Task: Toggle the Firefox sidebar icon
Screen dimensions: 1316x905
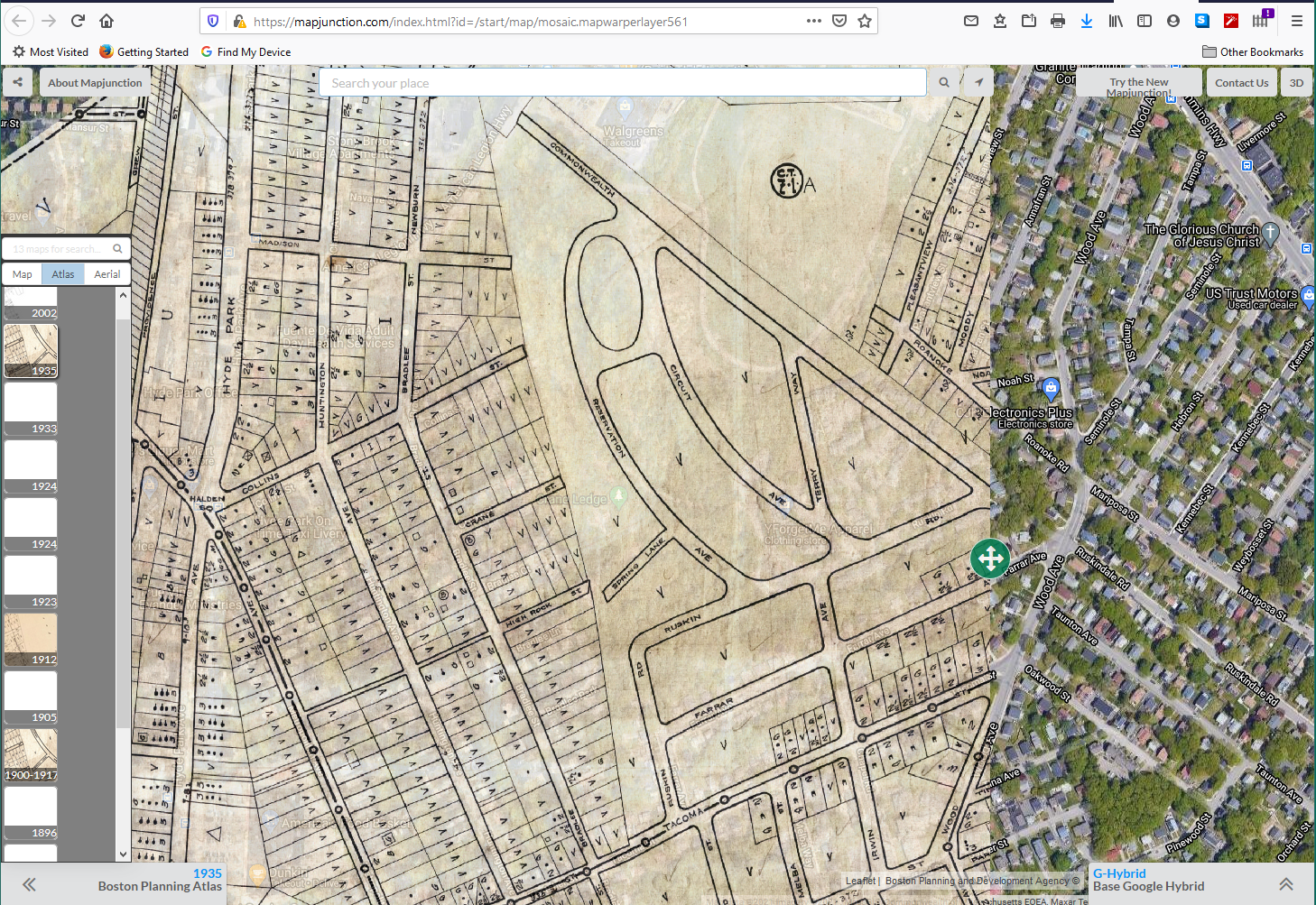Action: [x=1145, y=21]
